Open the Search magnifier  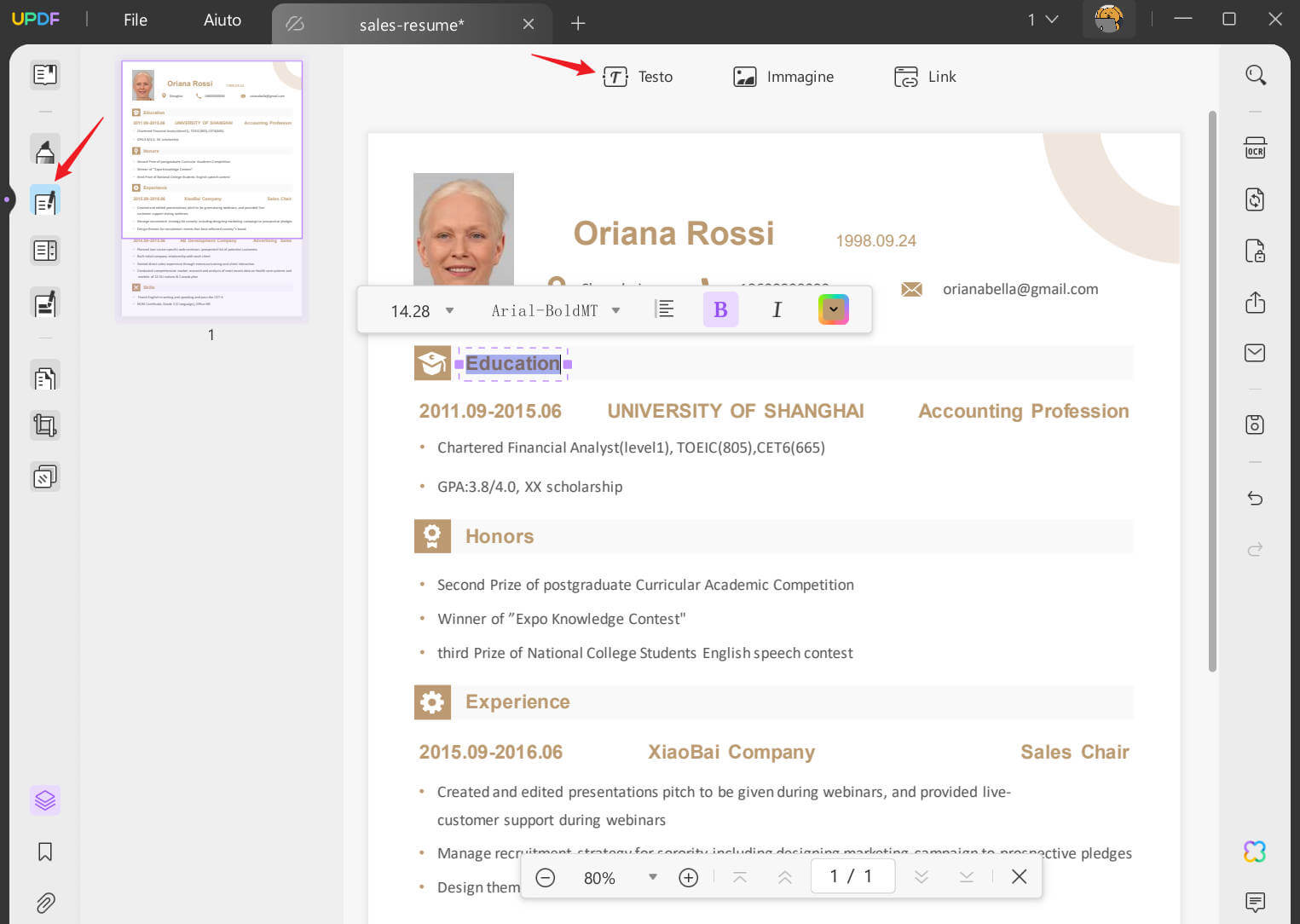tap(1255, 75)
